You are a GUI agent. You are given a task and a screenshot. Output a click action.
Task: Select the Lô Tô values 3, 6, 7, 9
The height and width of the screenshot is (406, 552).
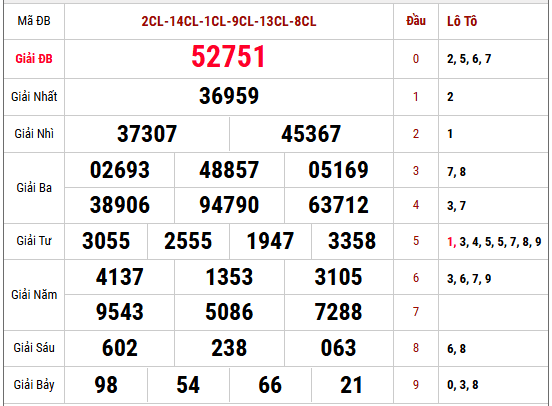469,279
